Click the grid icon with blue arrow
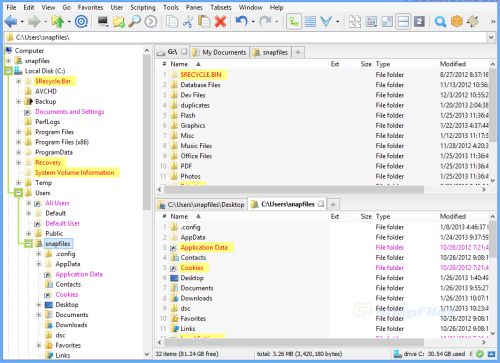 tap(371, 22)
